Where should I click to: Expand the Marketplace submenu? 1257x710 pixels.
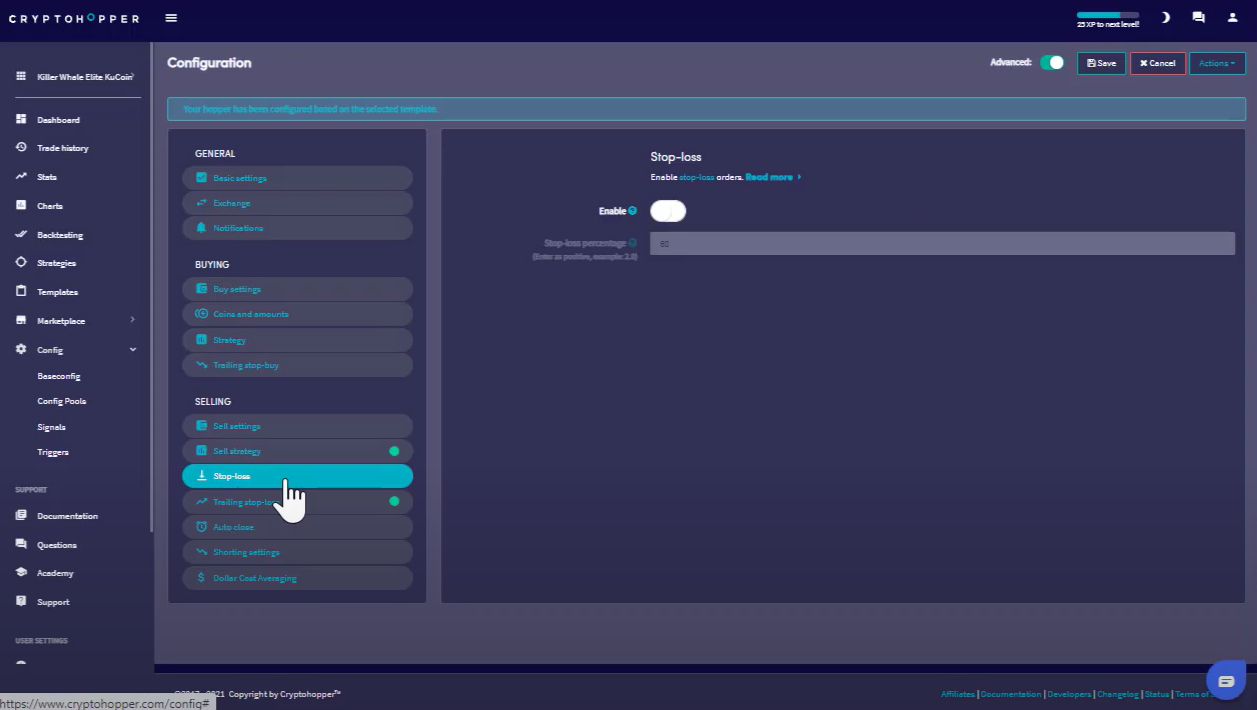132,320
